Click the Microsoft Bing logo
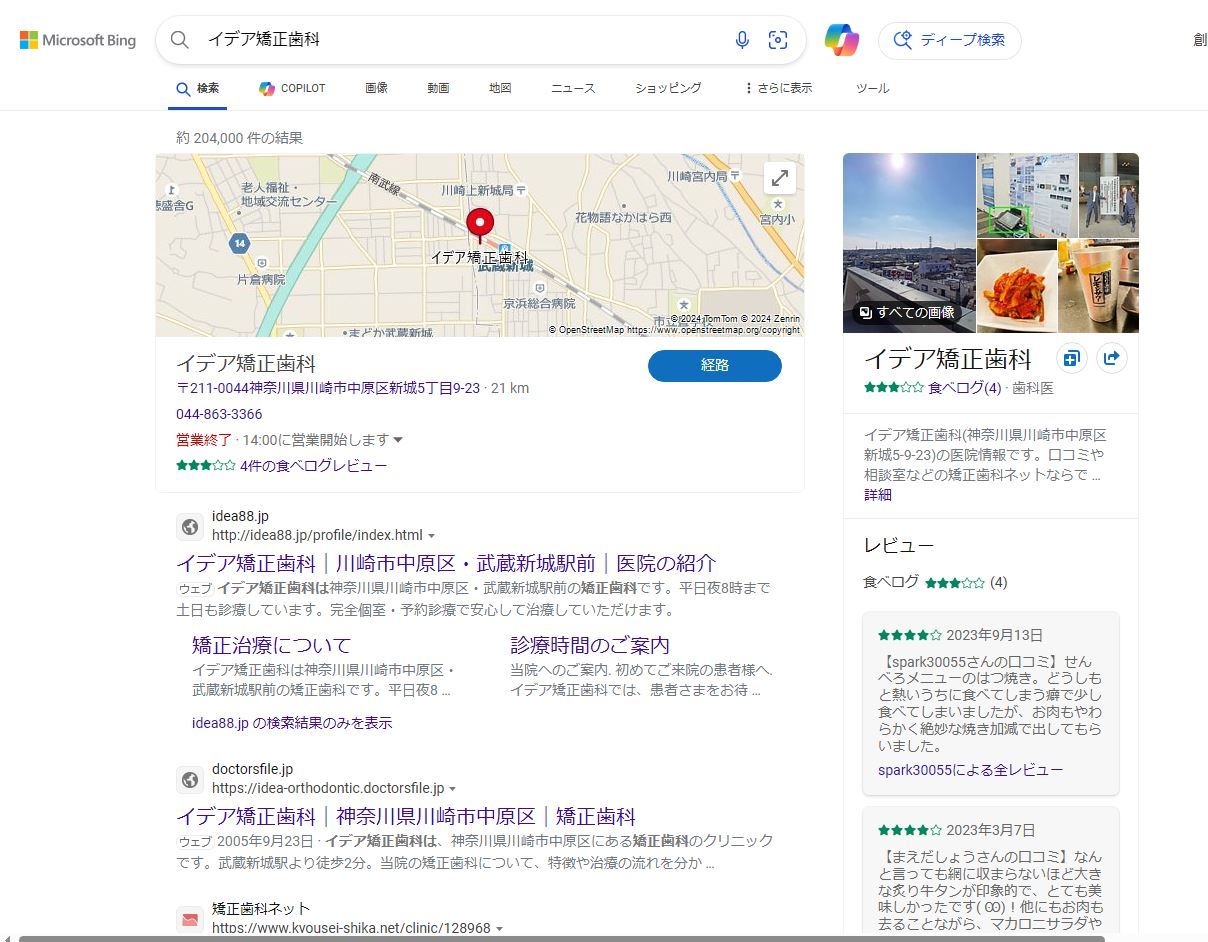1208x942 pixels. tap(78, 40)
